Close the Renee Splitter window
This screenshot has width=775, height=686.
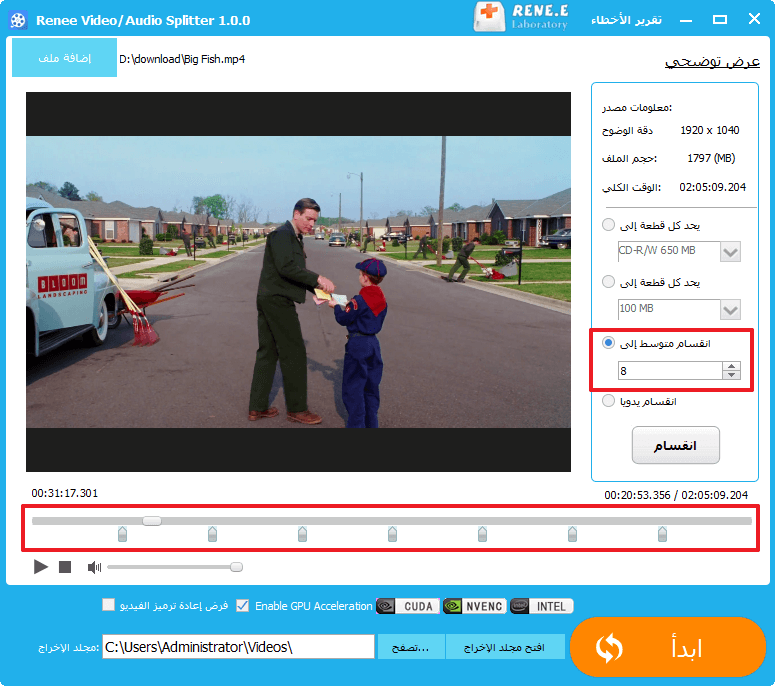point(754,19)
